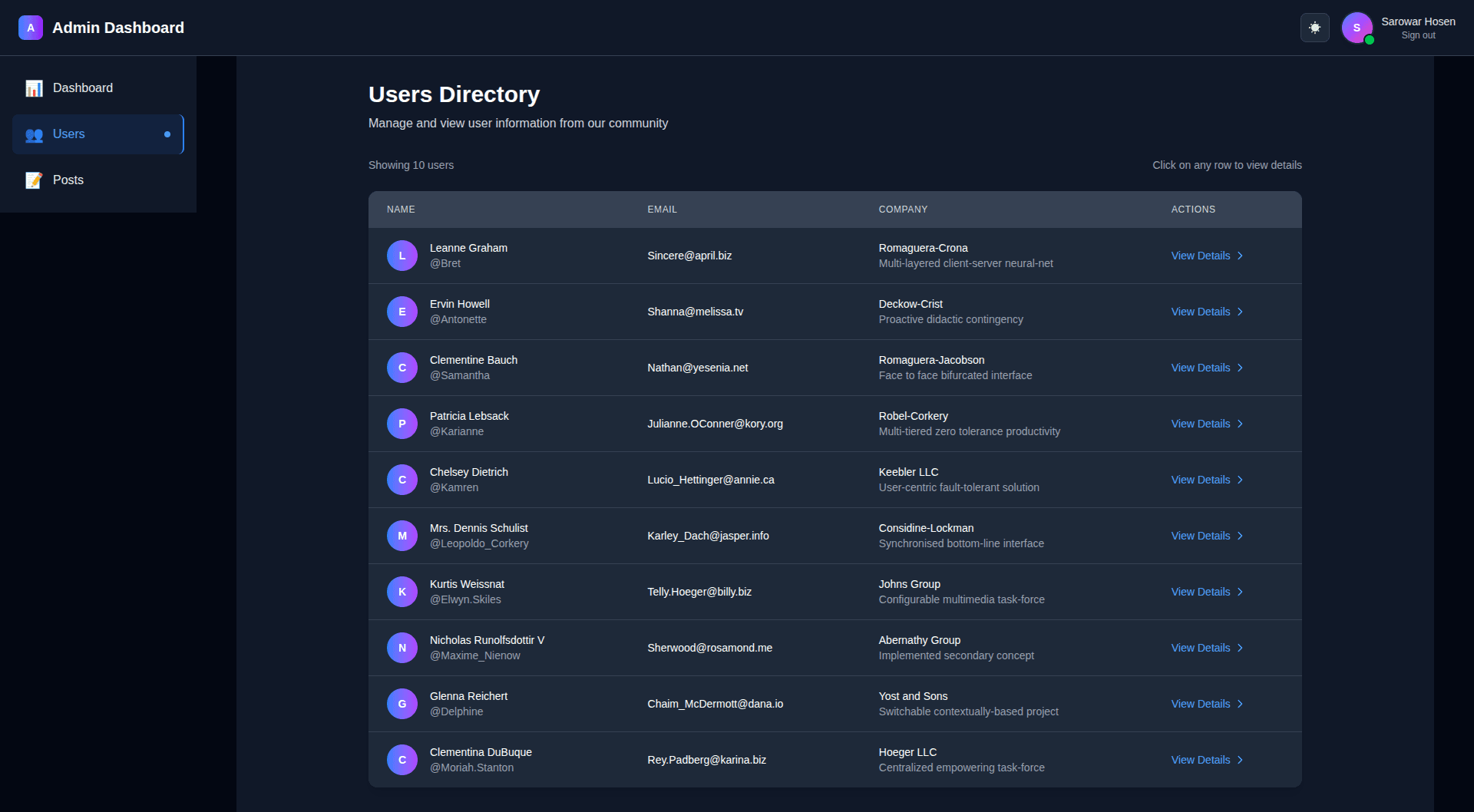Click the chevron arrow for Clementina DuBuque
This screenshot has height=812, width=1474.
point(1240,760)
